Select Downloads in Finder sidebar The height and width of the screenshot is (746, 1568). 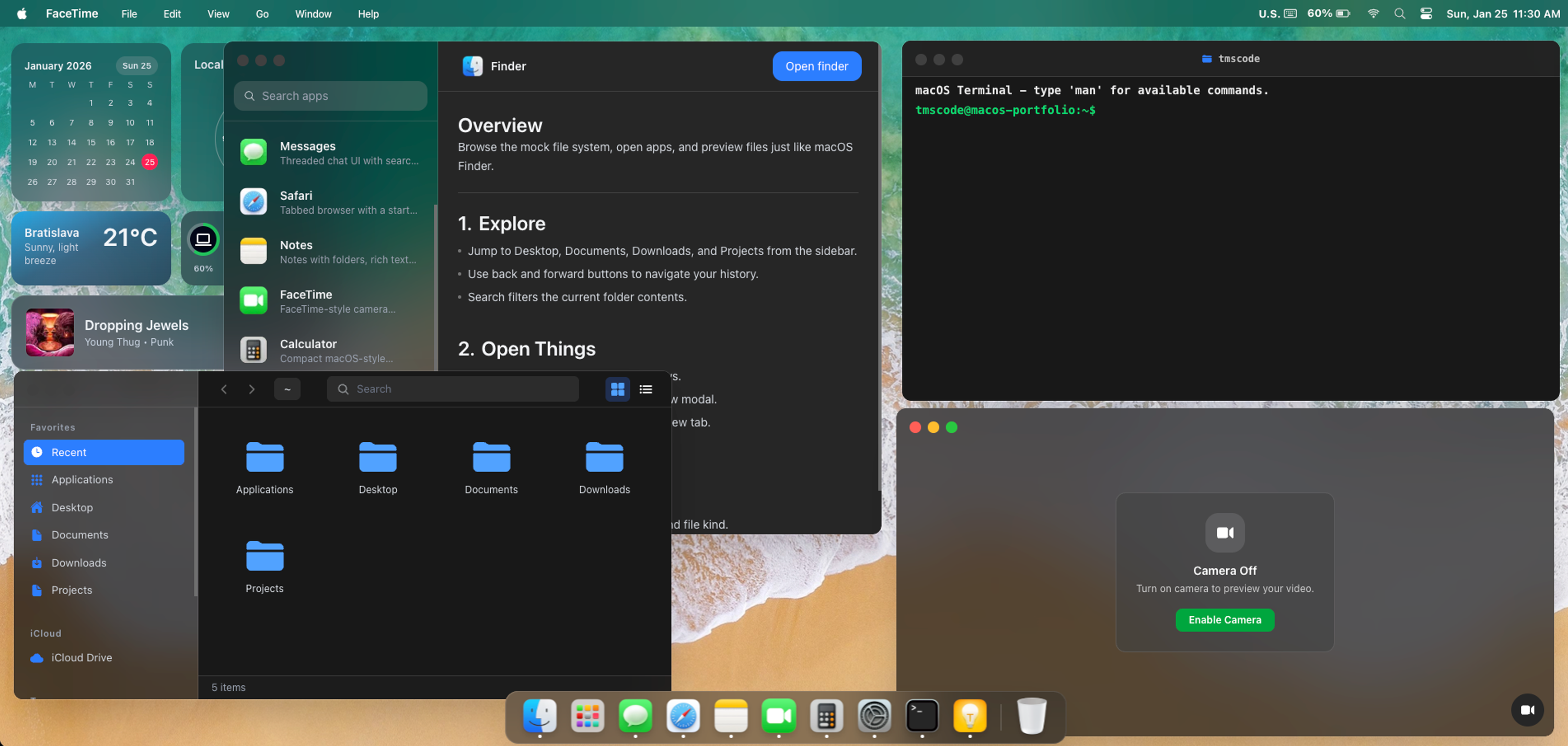(x=103, y=563)
